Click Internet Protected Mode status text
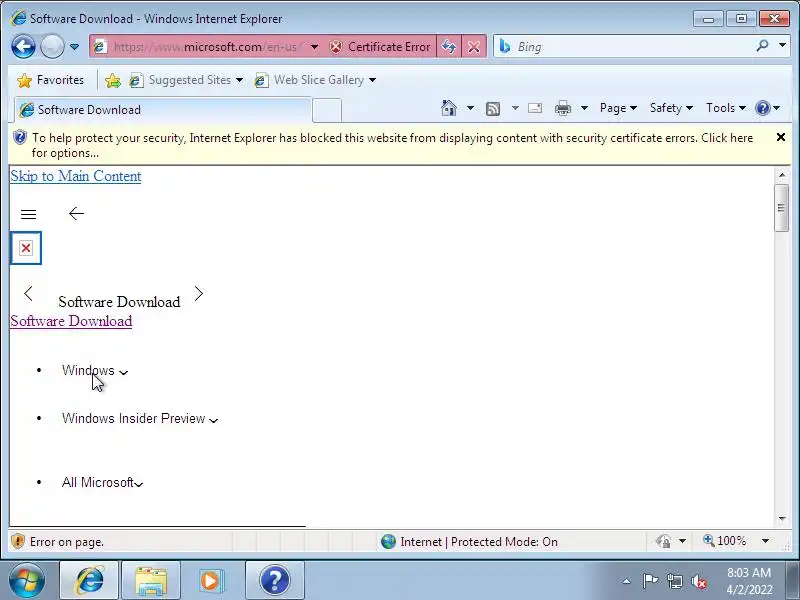This screenshot has height=600, width=800. point(479,542)
